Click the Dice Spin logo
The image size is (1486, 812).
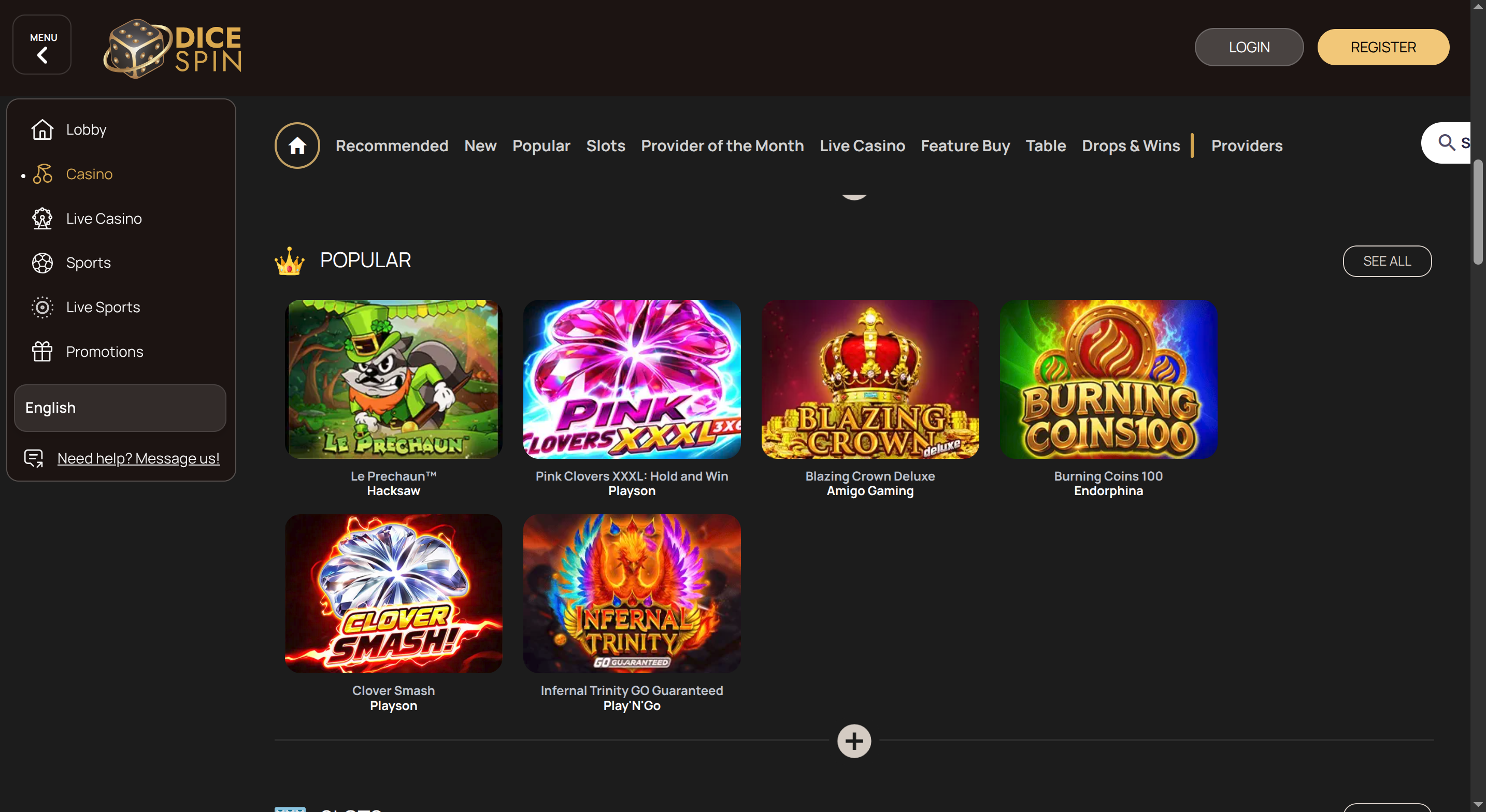(x=172, y=49)
